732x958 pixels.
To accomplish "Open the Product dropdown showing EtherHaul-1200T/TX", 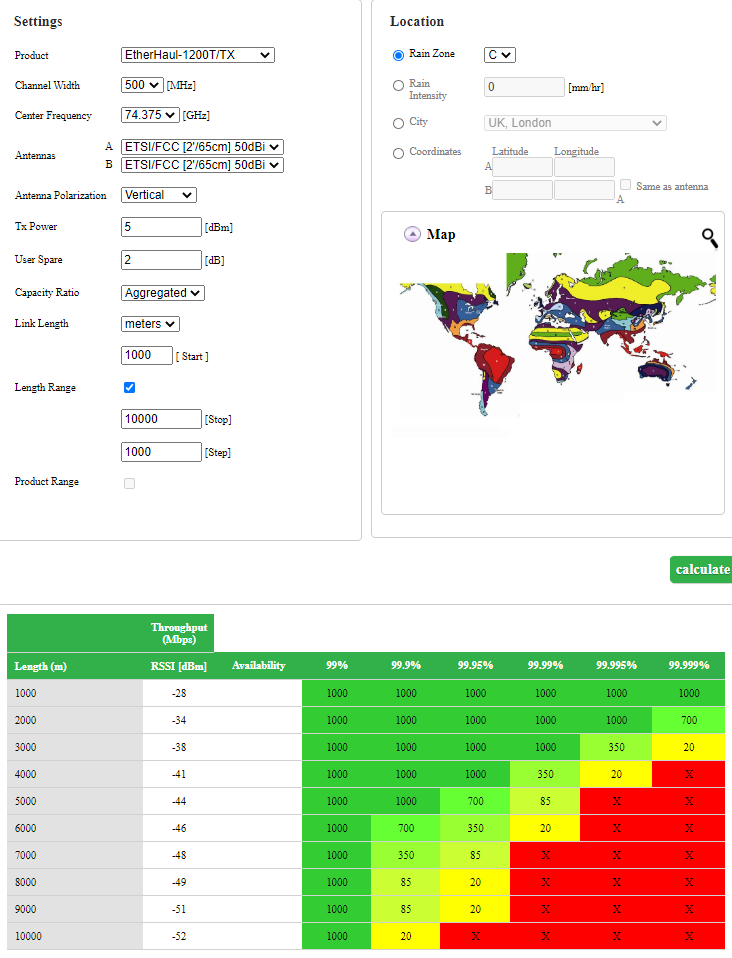I will coord(197,55).
